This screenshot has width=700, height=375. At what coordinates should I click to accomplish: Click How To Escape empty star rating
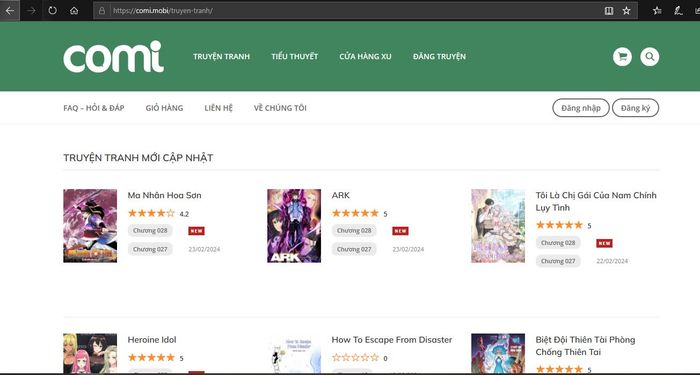[x=355, y=358]
